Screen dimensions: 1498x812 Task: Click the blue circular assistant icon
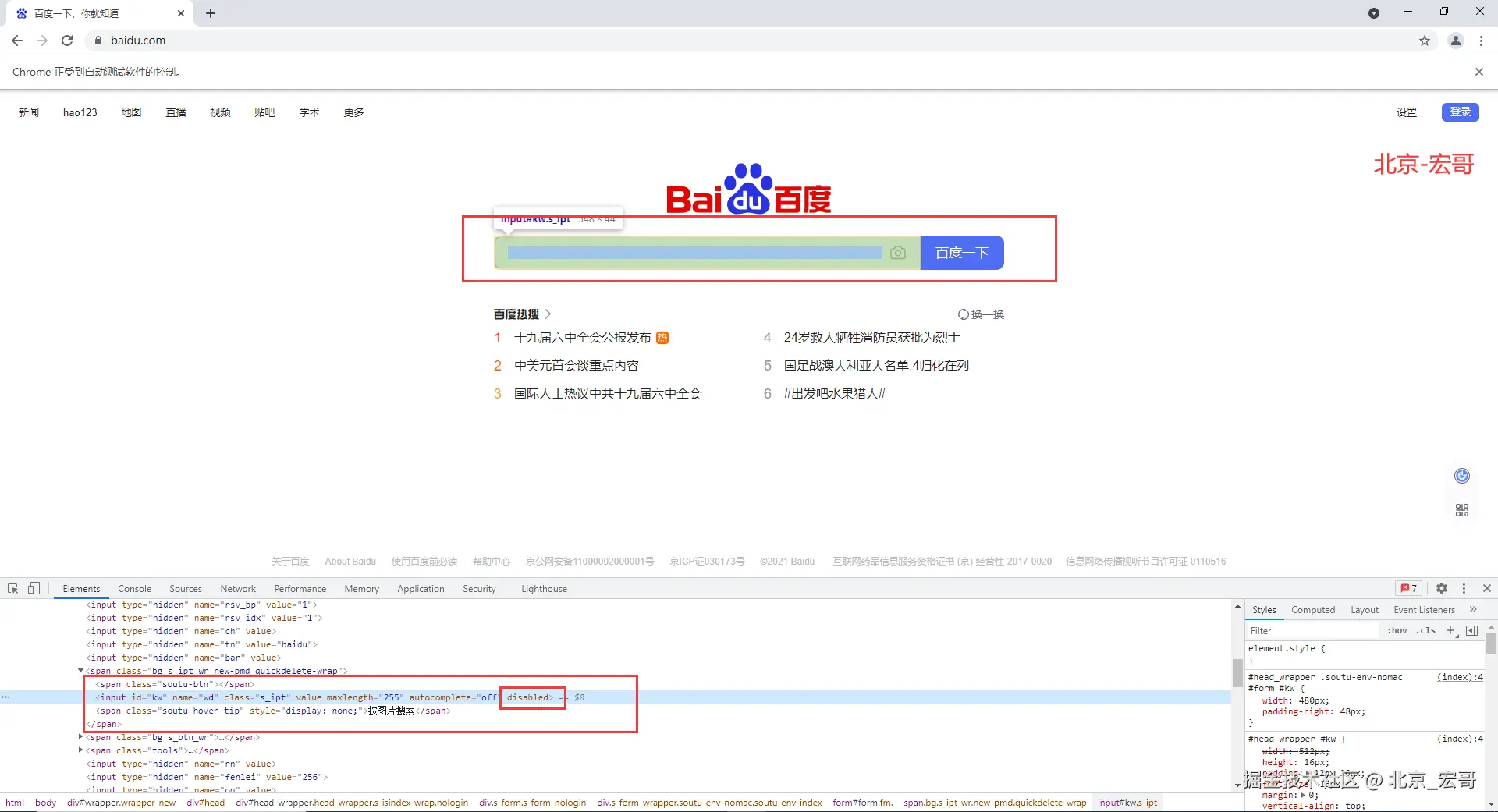click(1462, 476)
